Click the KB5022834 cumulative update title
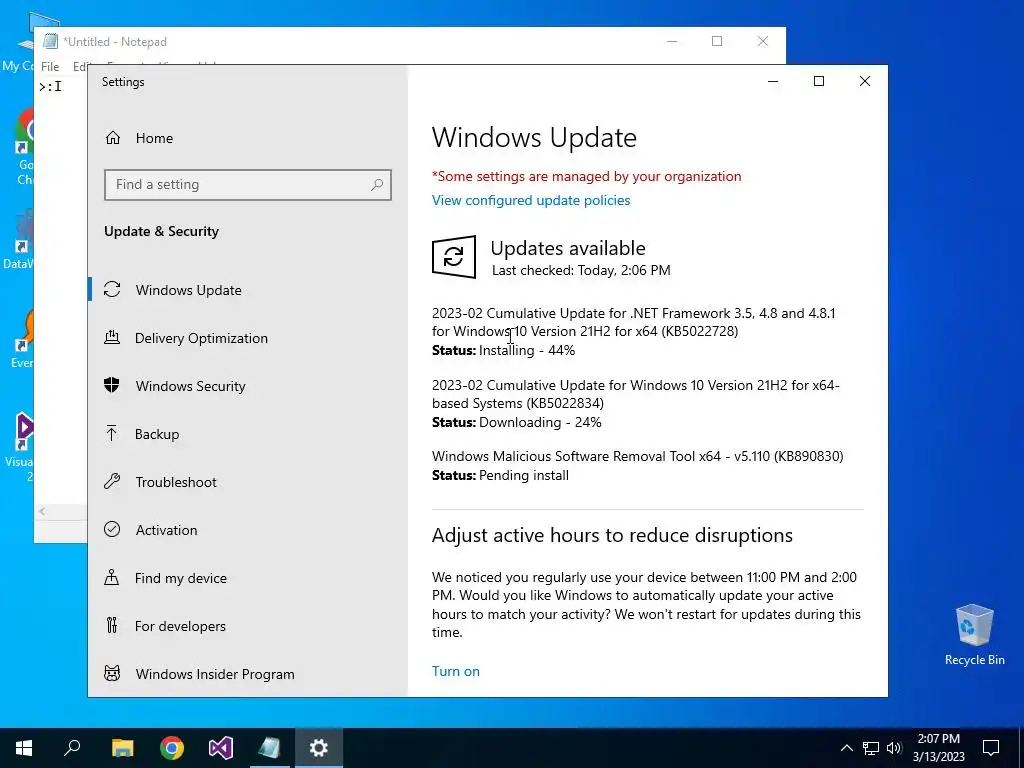Image resolution: width=1024 pixels, height=768 pixels. pyautogui.click(x=635, y=394)
